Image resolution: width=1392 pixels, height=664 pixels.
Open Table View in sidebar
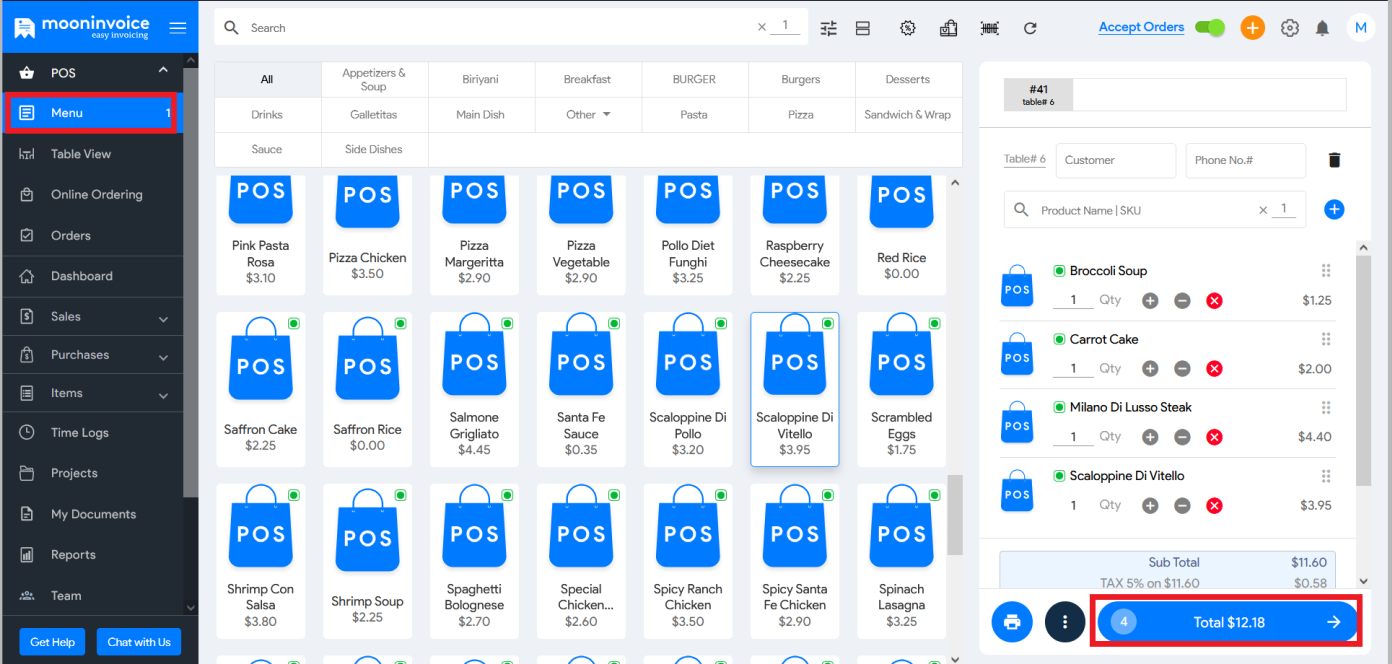81,154
